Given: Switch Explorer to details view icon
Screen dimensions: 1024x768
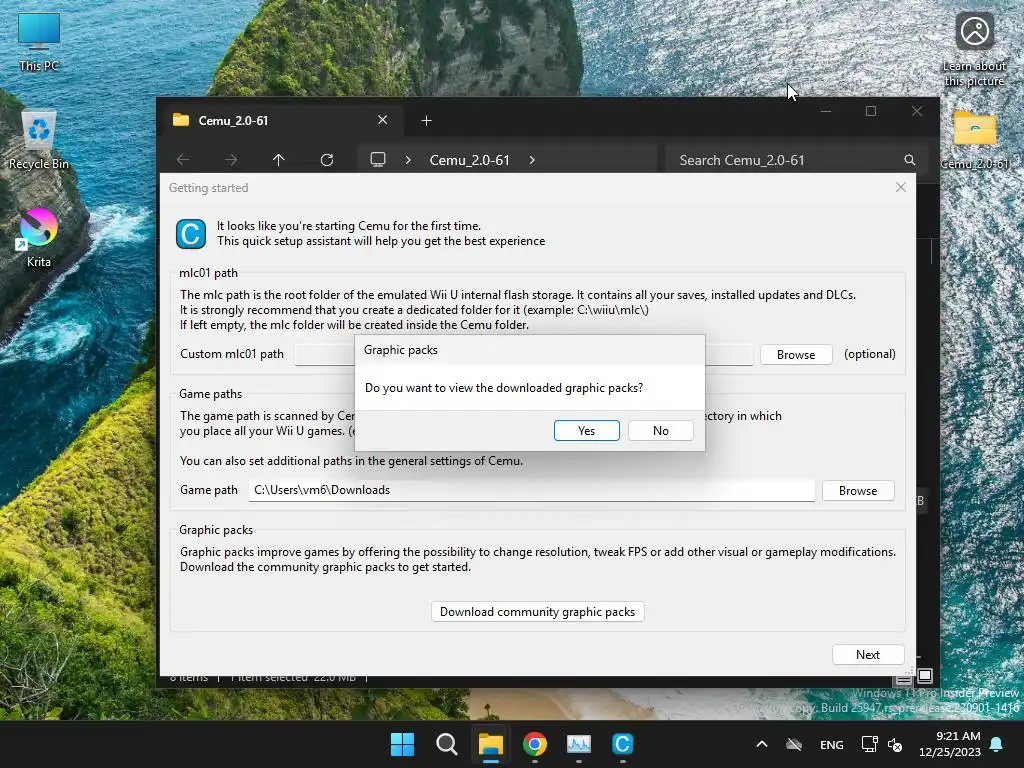Looking at the screenshot, I should click(903, 679).
